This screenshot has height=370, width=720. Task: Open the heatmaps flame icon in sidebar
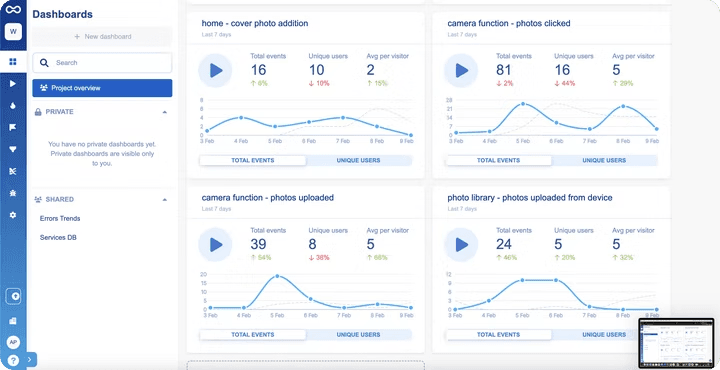13,105
